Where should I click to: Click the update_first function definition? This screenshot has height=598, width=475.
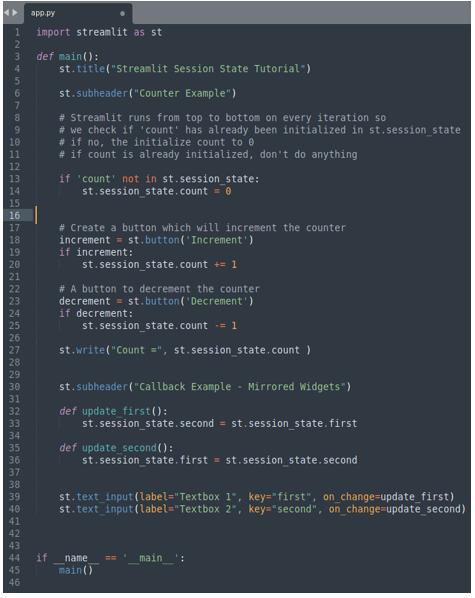[113, 411]
